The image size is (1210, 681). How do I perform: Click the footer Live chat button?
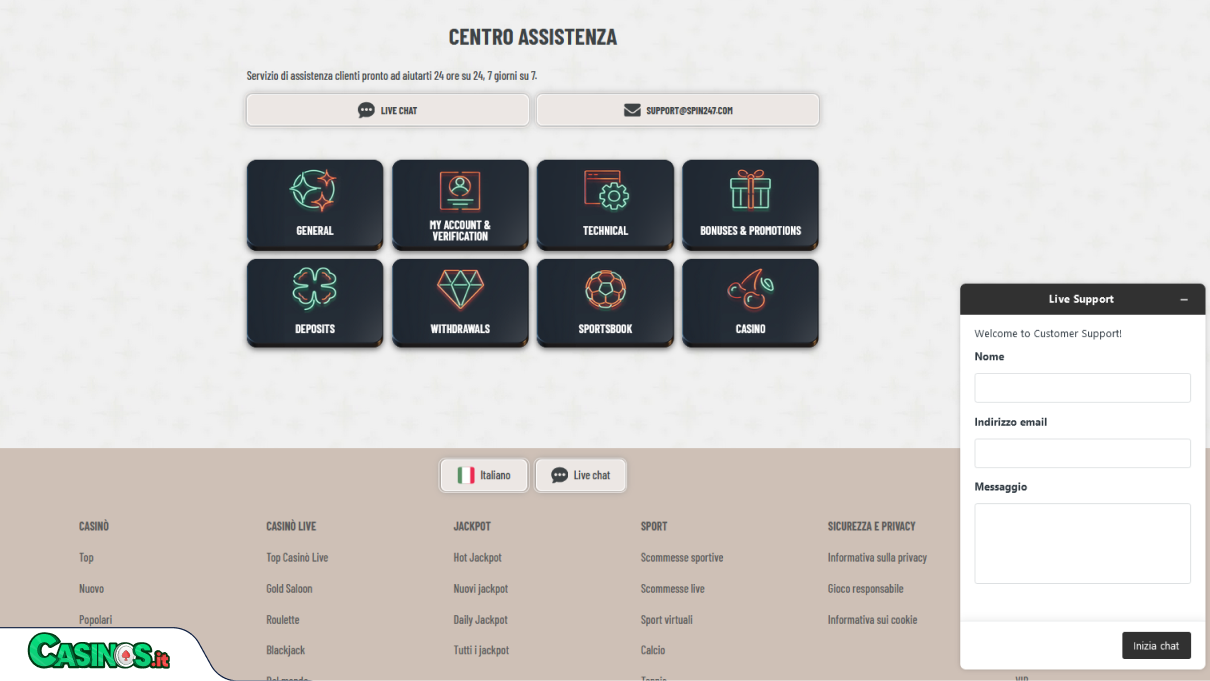tap(581, 475)
